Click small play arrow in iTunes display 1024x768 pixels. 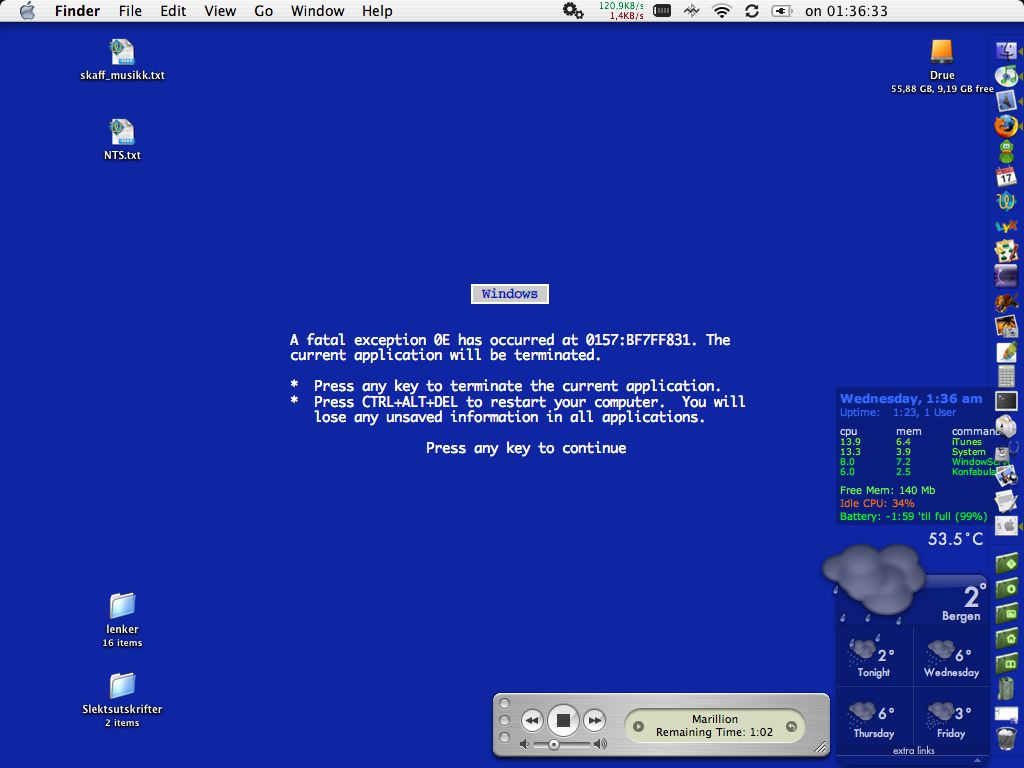[638, 726]
